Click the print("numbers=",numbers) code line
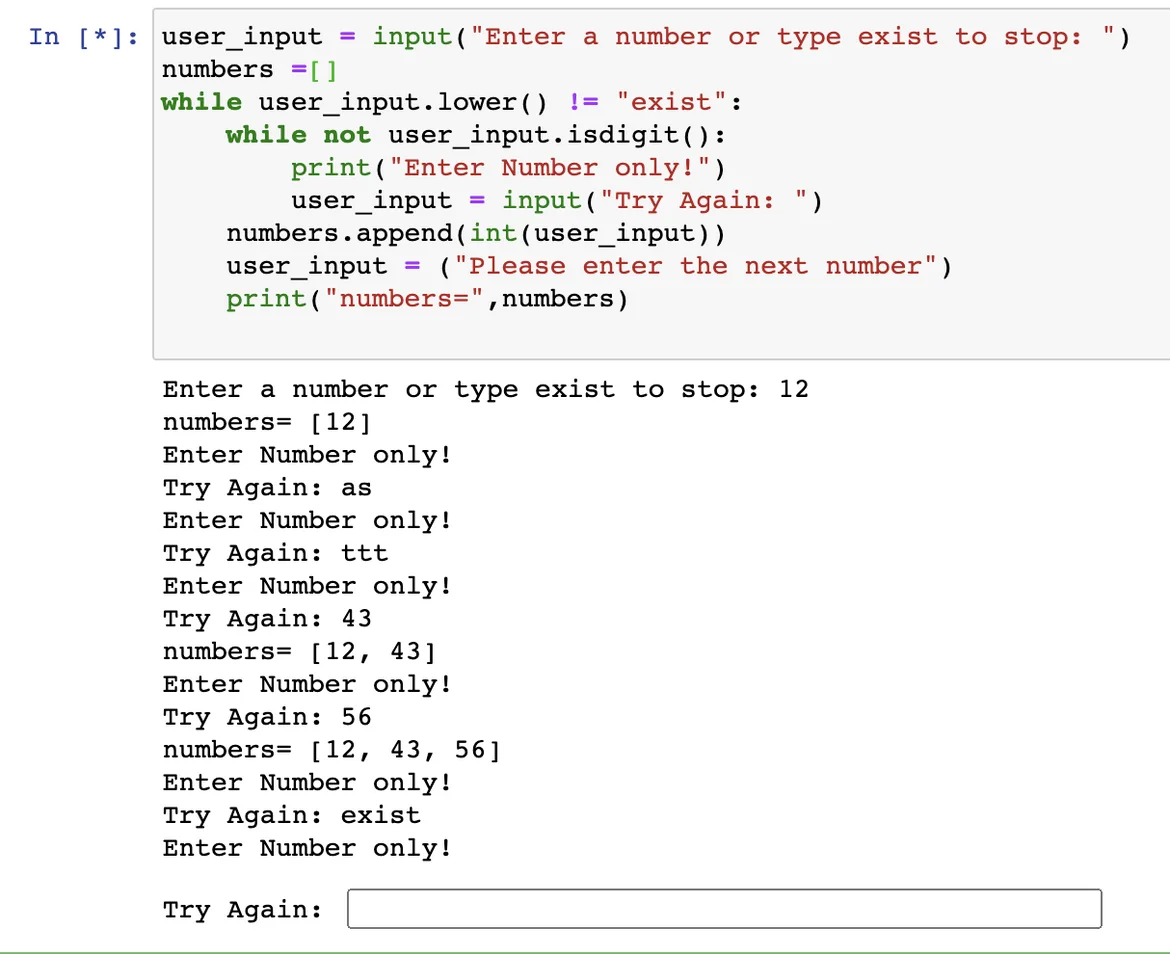This screenshot has height=954, width=1170. pos(426,299)
